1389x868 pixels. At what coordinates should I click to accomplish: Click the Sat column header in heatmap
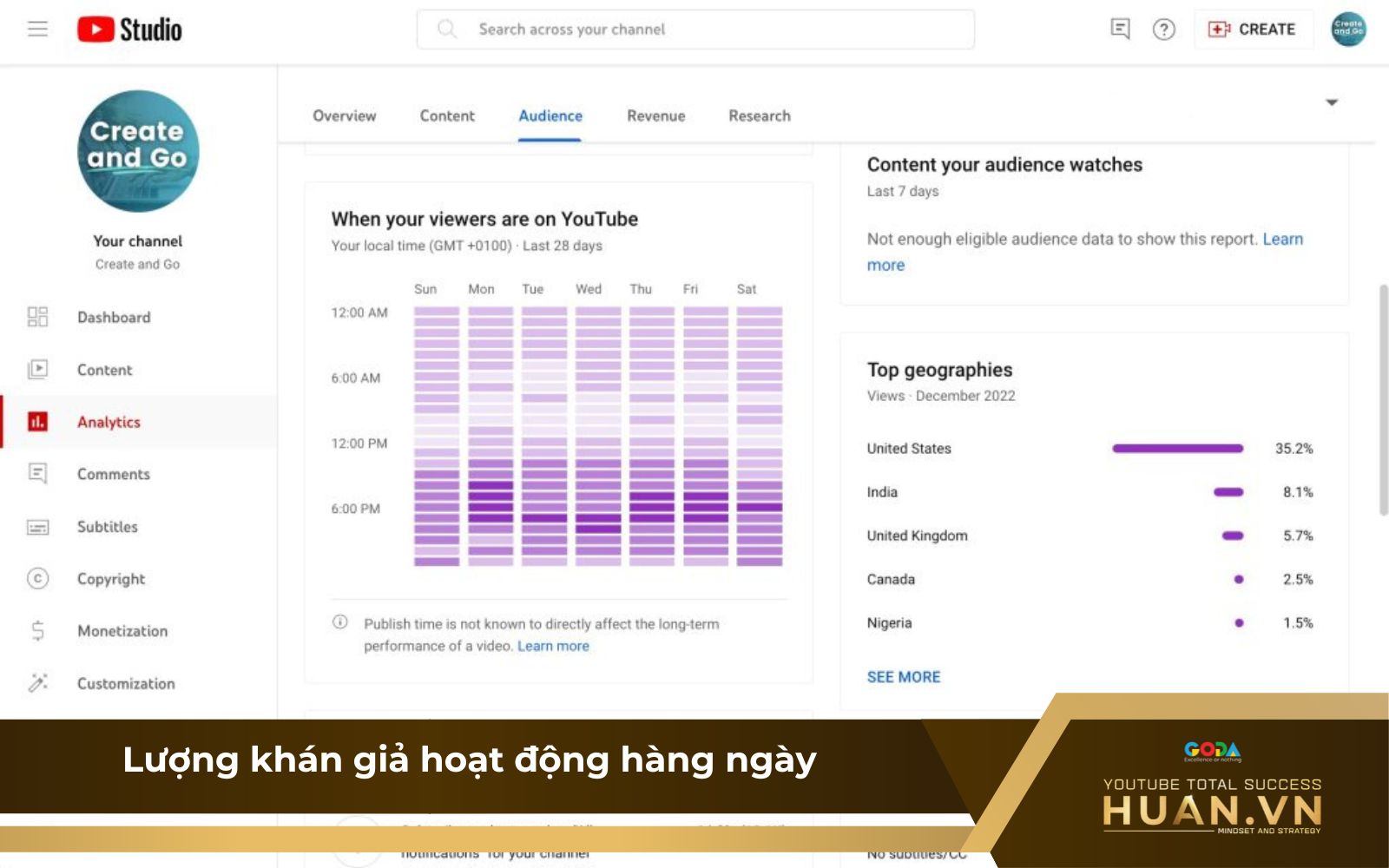[x=747, y=289]
